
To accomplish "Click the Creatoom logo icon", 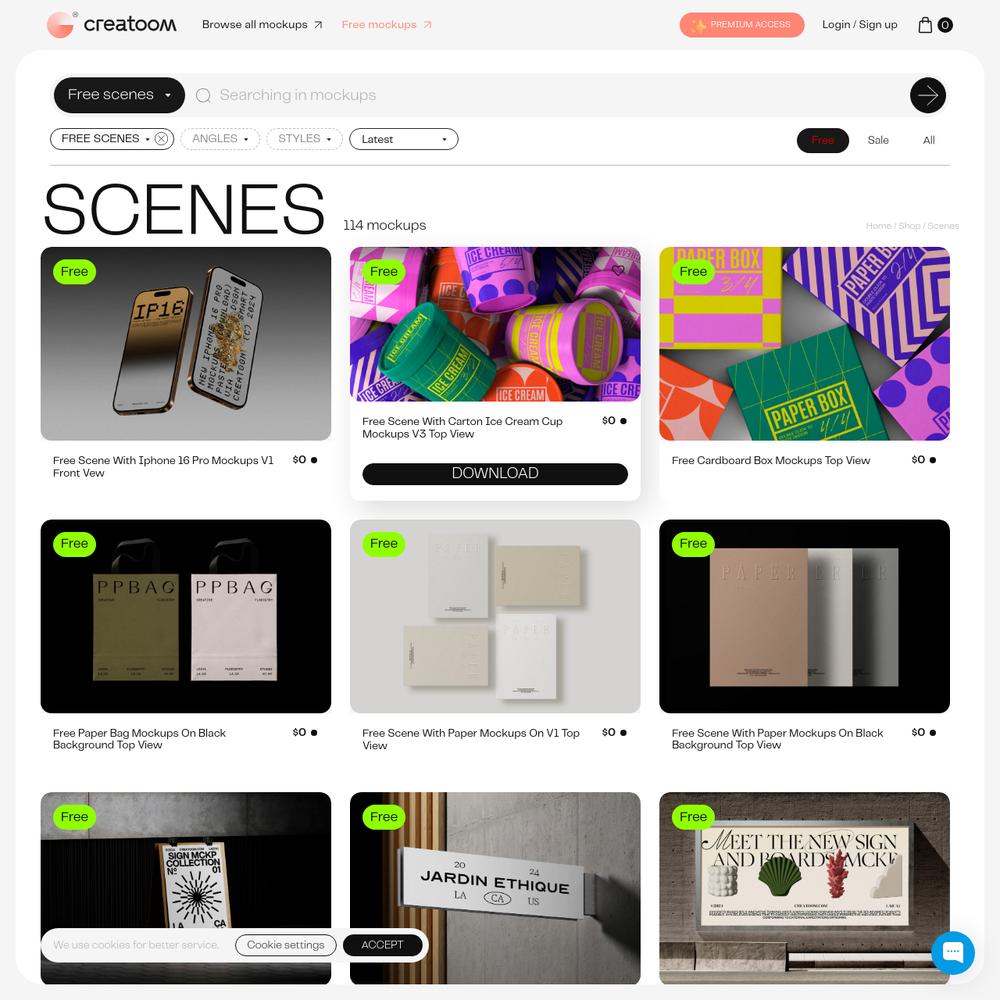I will pos(61,25).
